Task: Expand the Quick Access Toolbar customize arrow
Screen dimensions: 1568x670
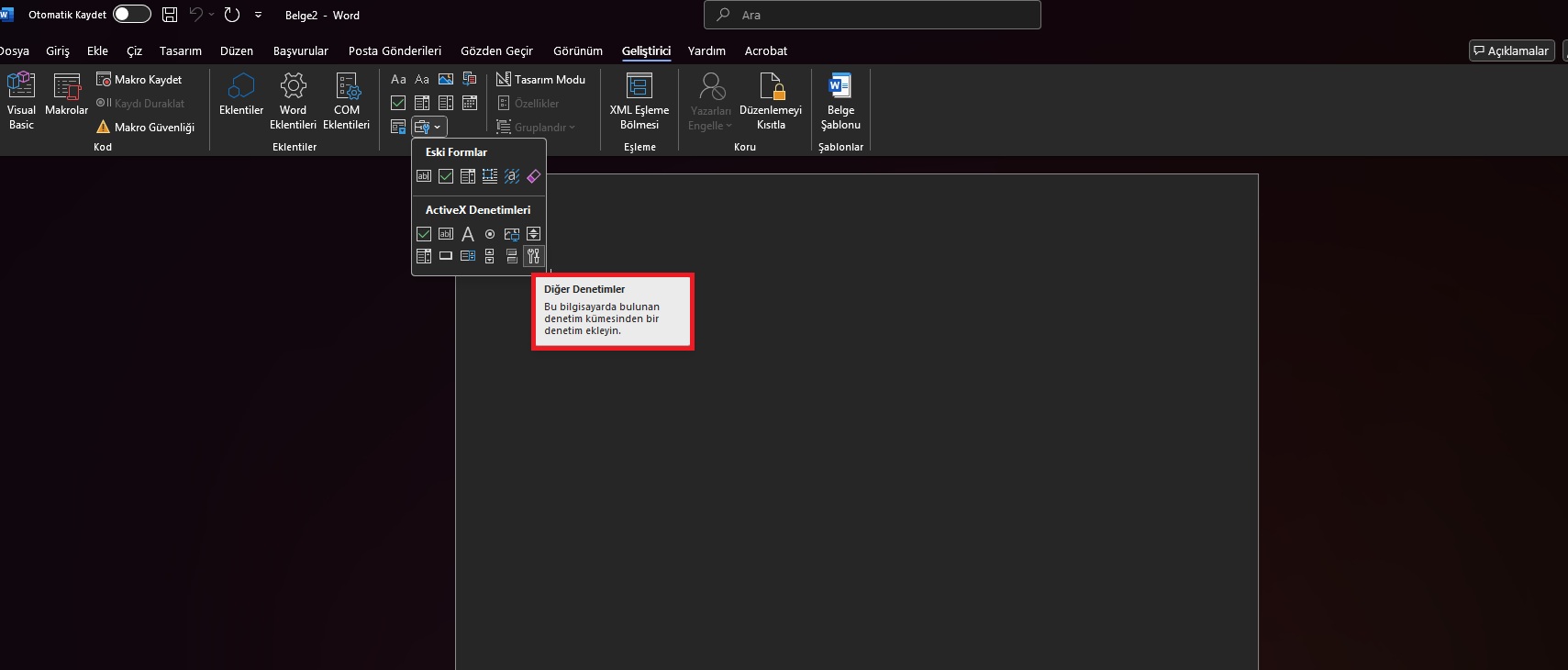Action: (x=258, y=15)
